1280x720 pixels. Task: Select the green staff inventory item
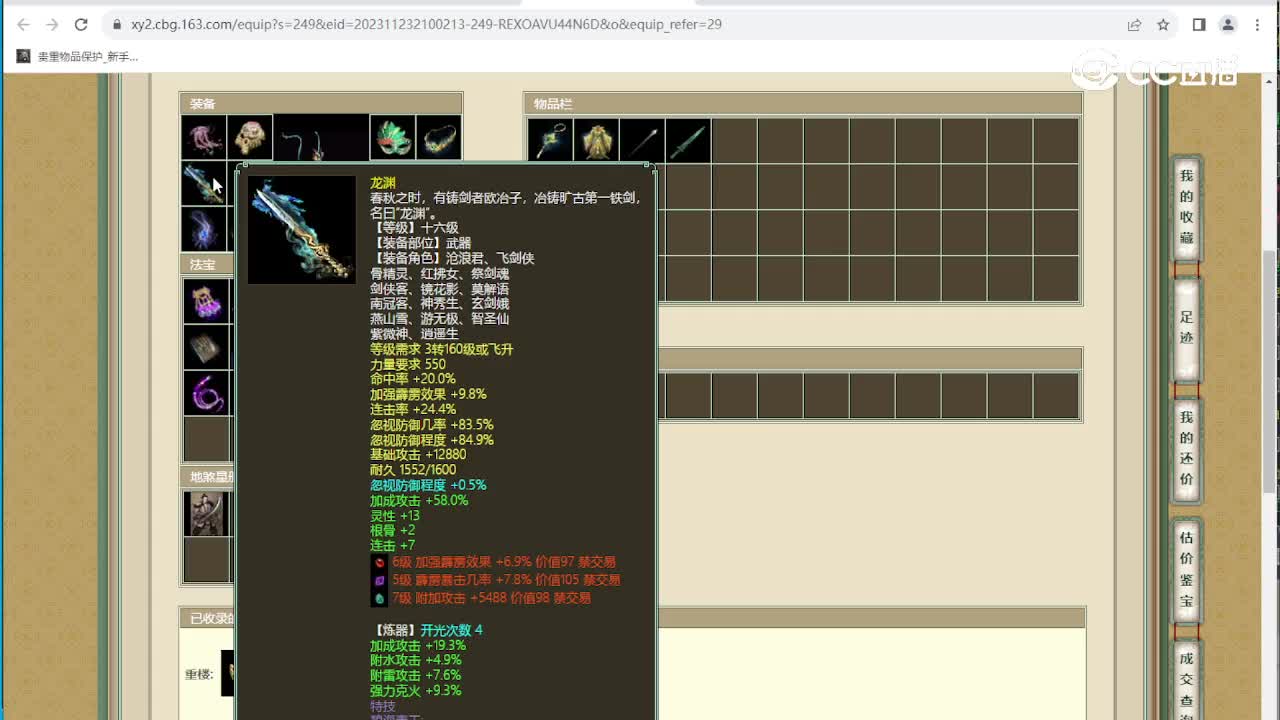pos(550,141)
